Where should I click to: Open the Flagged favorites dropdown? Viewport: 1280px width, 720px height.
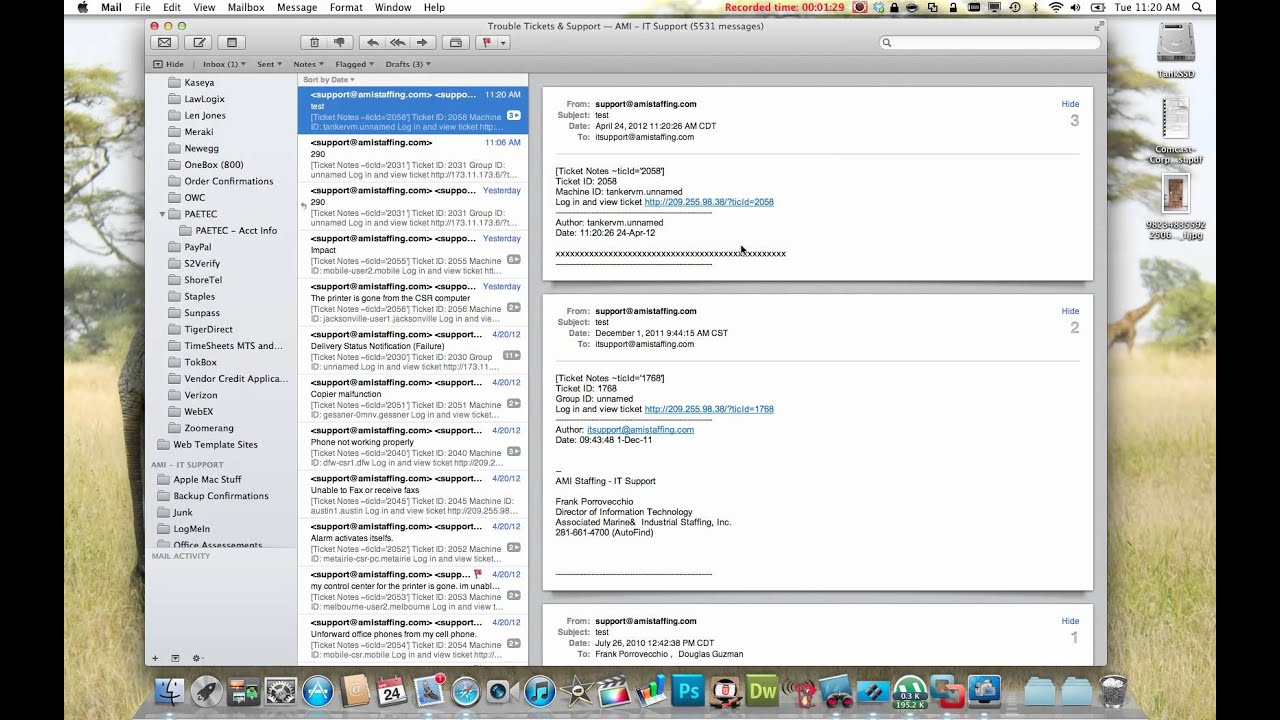point(355,64)
